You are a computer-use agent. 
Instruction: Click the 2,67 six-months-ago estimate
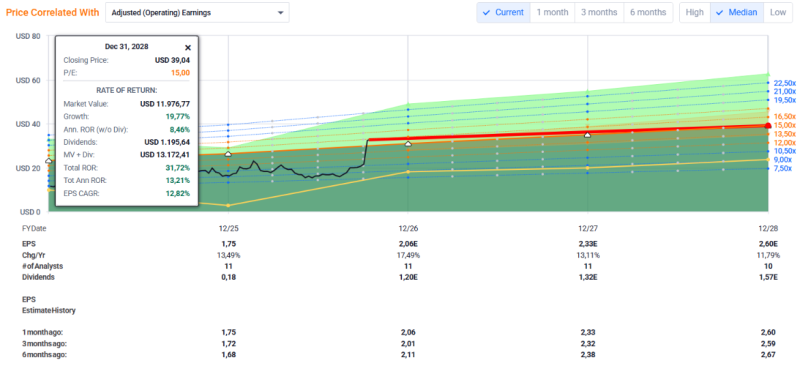tap(768, 355)
